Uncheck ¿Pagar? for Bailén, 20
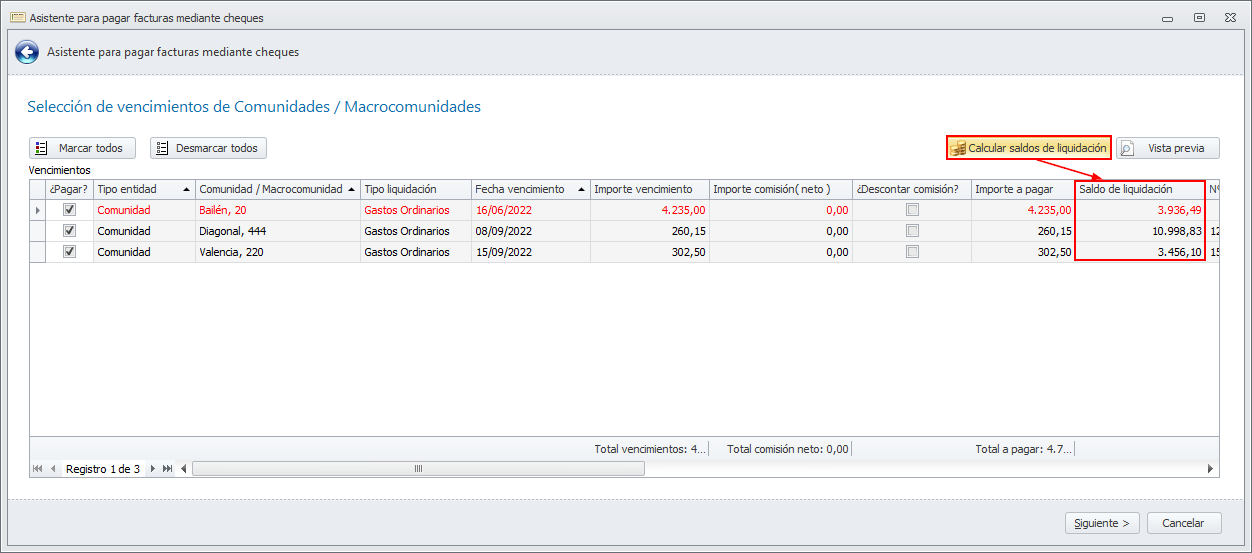This screenshot has width=1252, height=553. pyautogui.click(x=69, y=210)
